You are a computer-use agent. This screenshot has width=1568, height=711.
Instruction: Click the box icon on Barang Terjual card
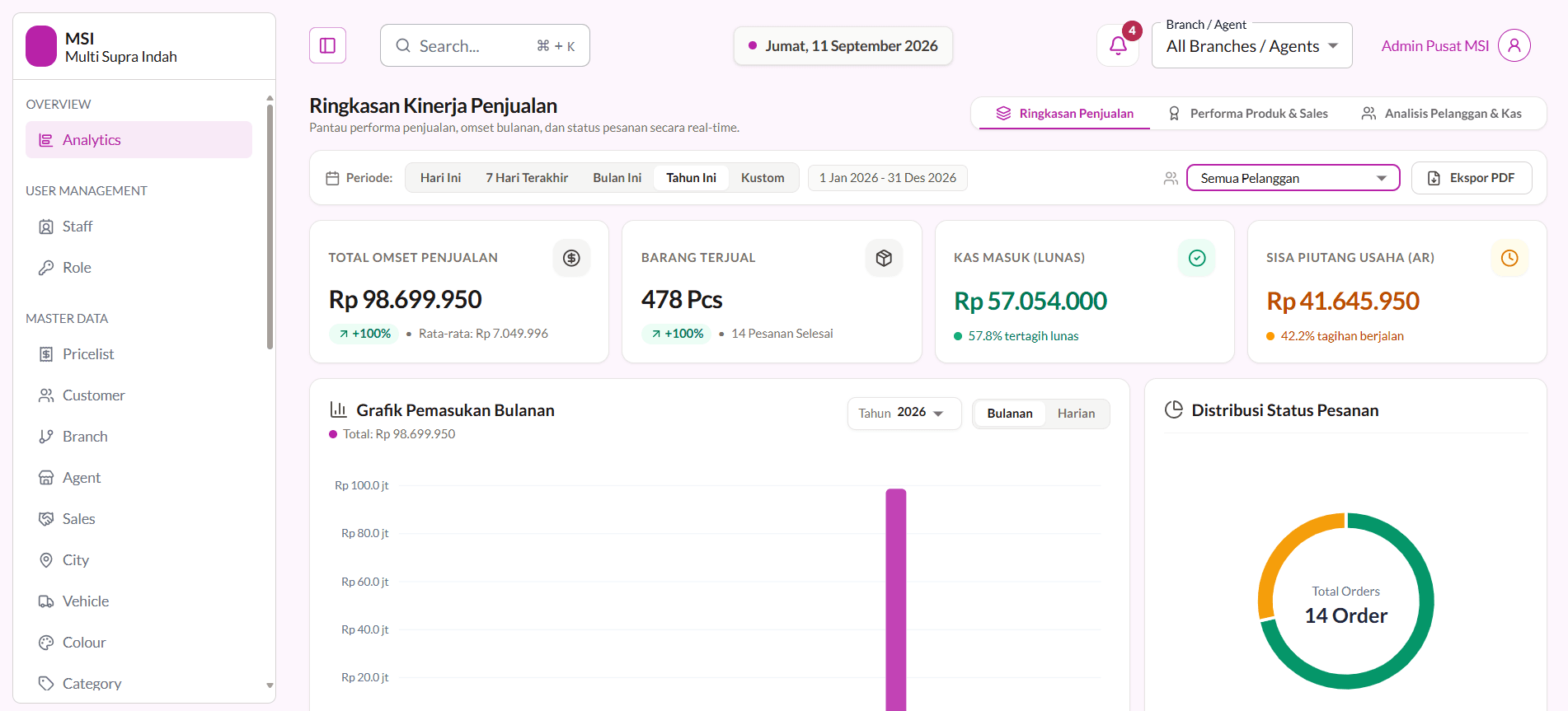click(x=884, y=258)
